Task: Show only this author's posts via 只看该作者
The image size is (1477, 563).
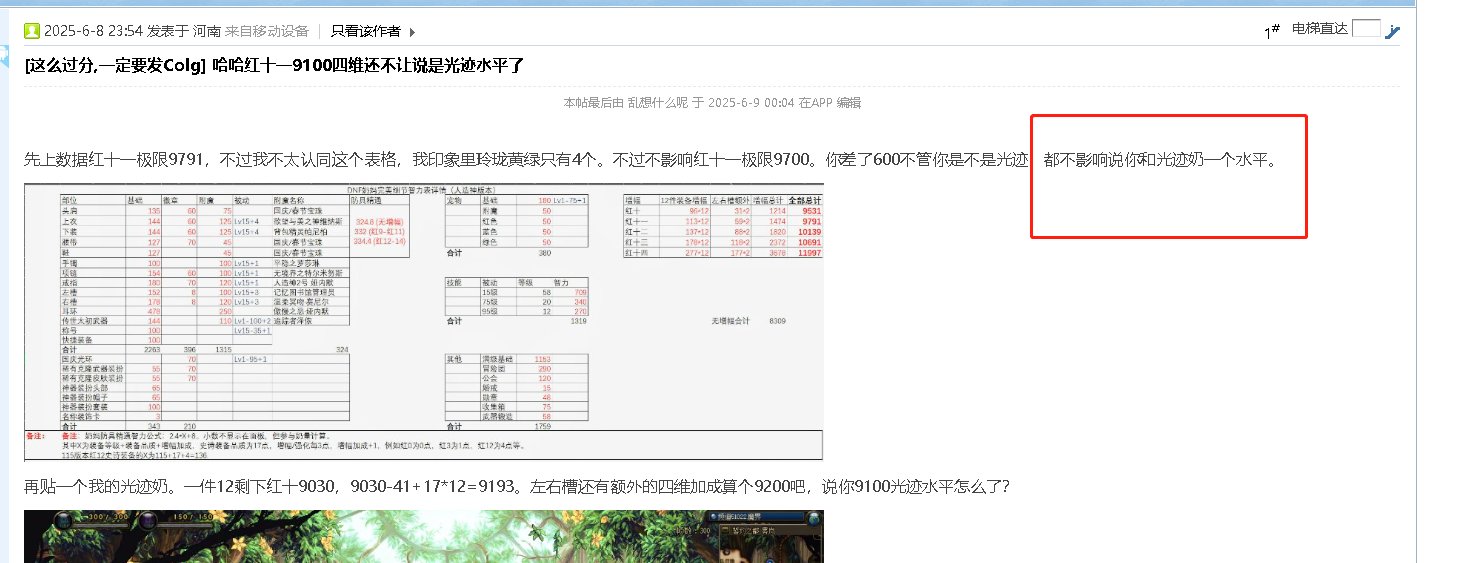Action: pos(366,31)
